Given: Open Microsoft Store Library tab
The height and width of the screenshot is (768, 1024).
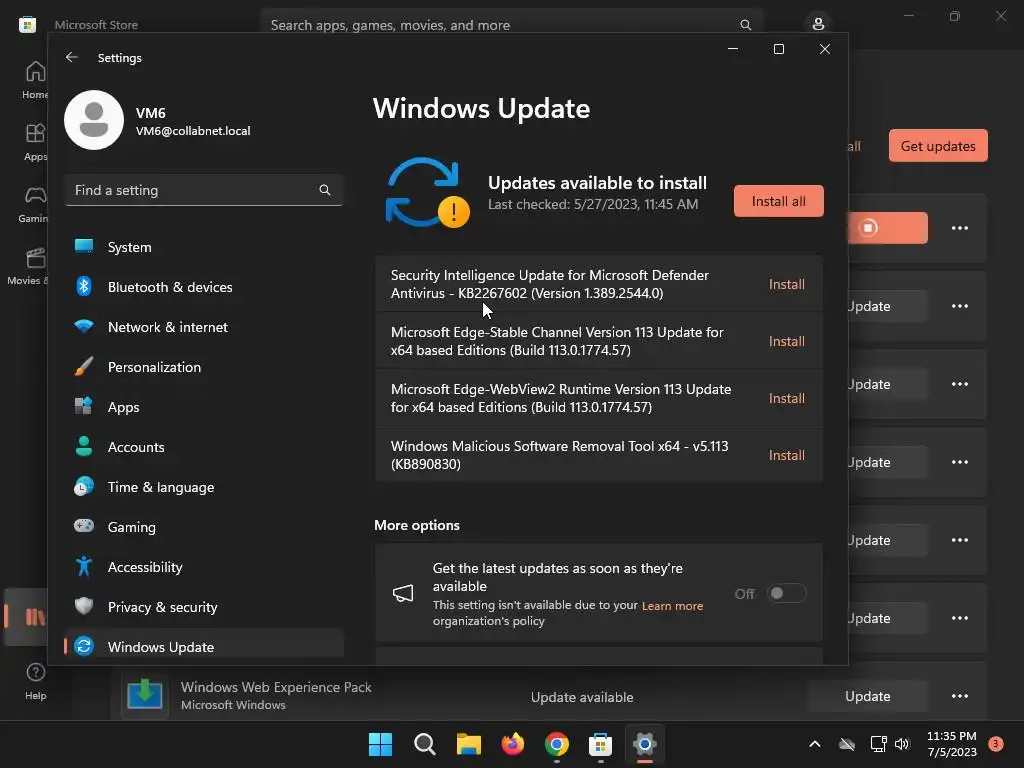Looking at the screenshot, I should (27, 616).
